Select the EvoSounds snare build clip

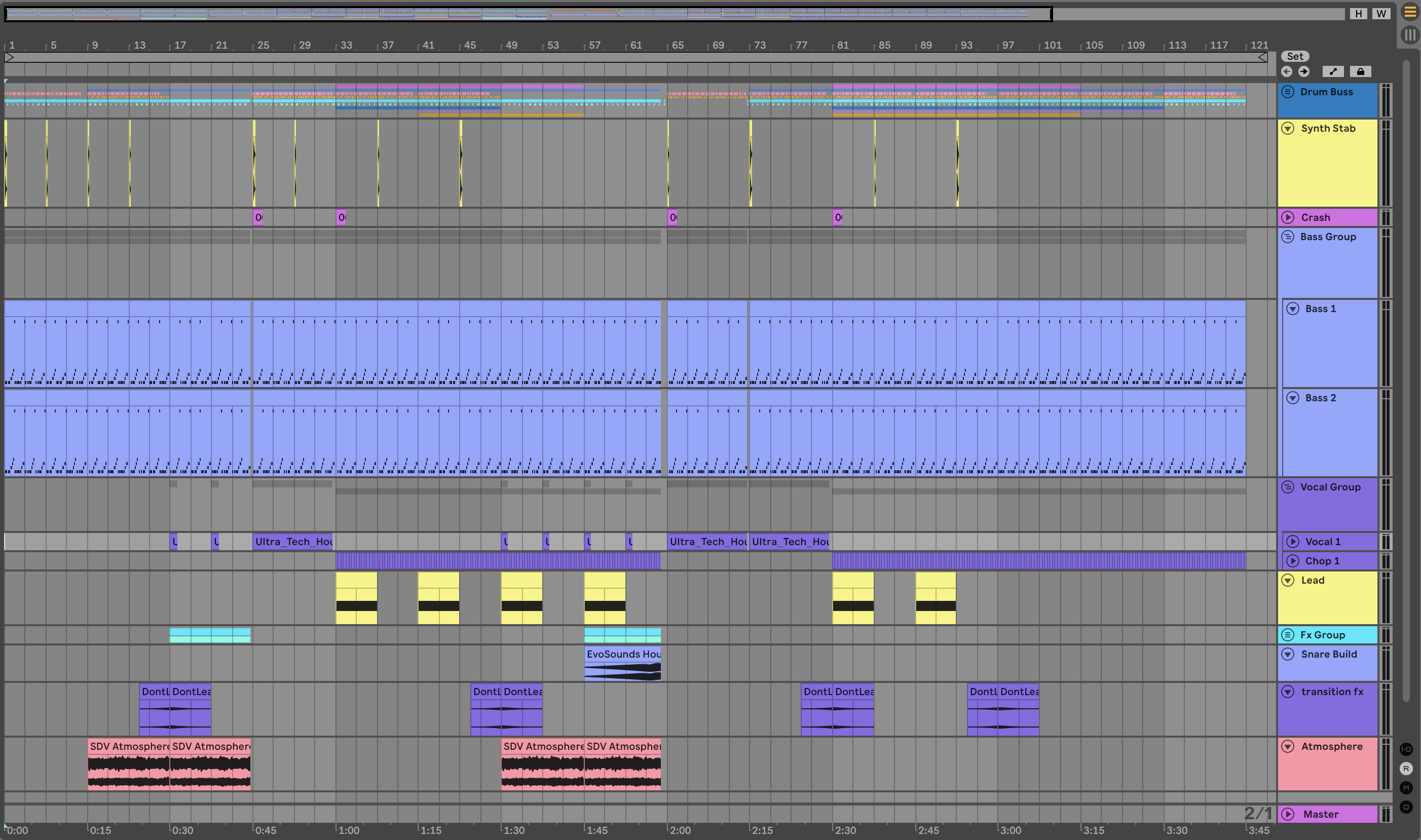[x=622, y=655]
